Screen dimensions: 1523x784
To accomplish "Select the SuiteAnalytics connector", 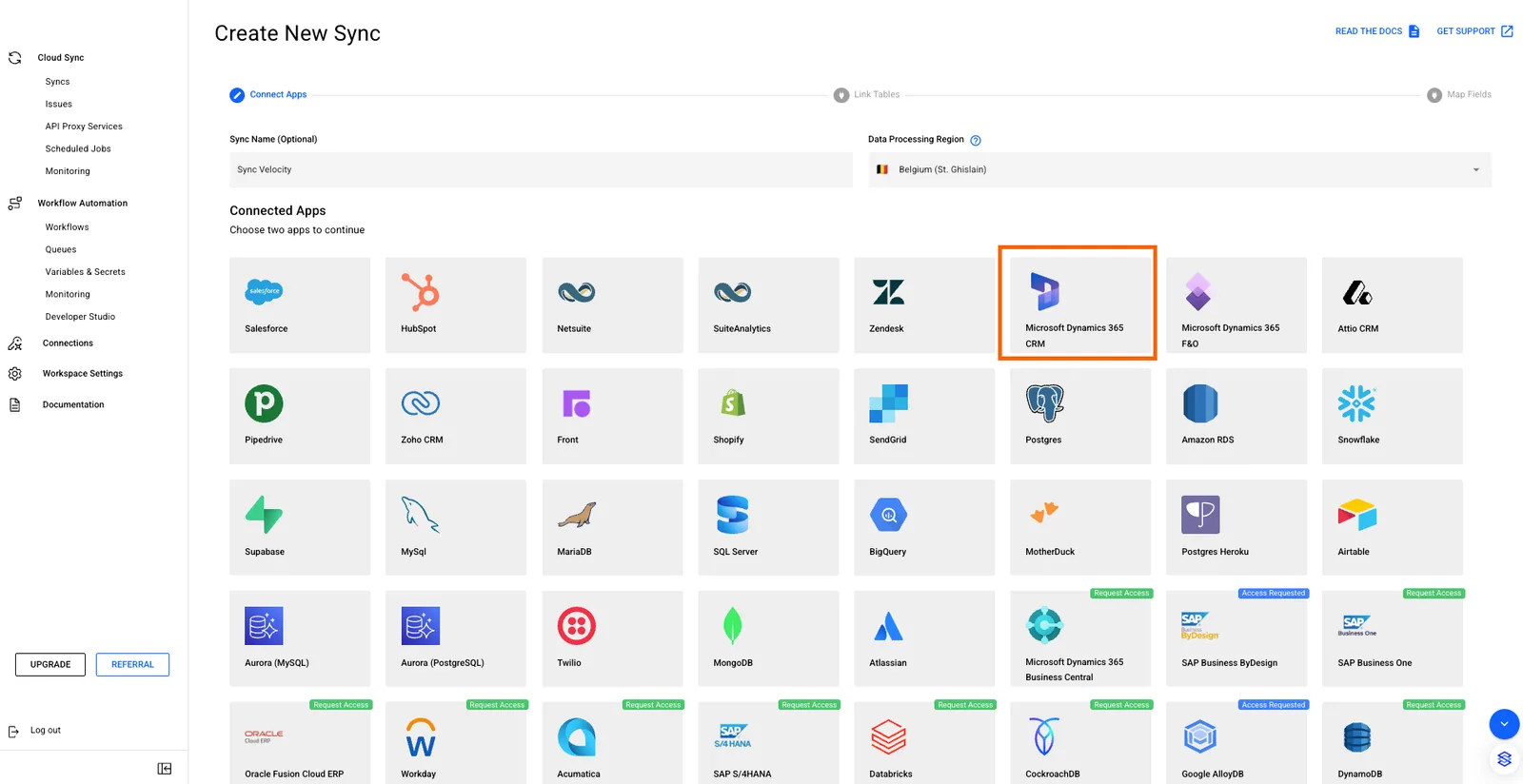I will [x=768, y=305].
